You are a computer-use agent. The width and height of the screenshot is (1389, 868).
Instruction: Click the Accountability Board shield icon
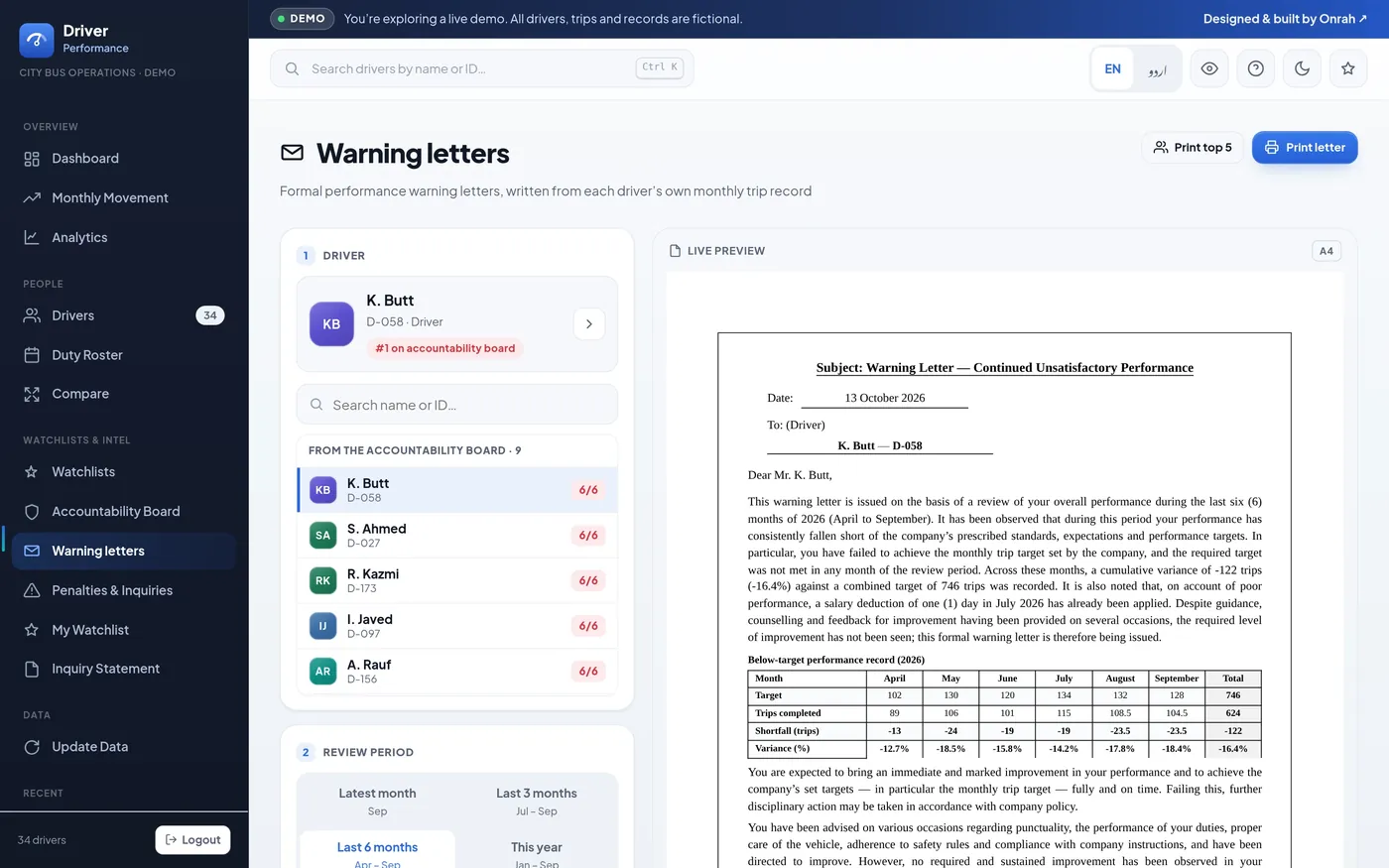pyautogui.click(x=32, y=512)
